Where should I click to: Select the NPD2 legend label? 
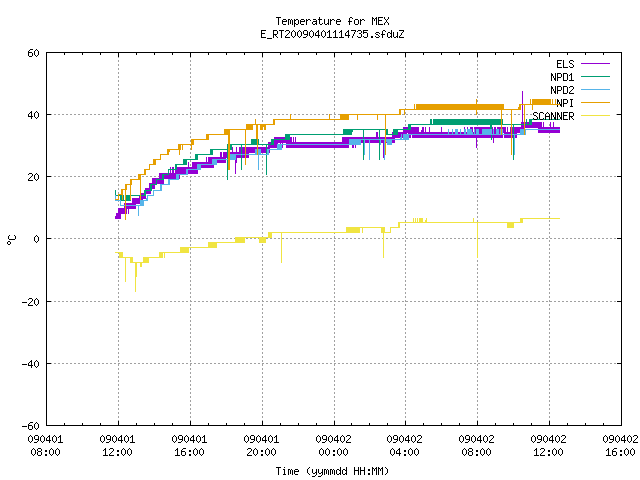click(x=562, y=90)
